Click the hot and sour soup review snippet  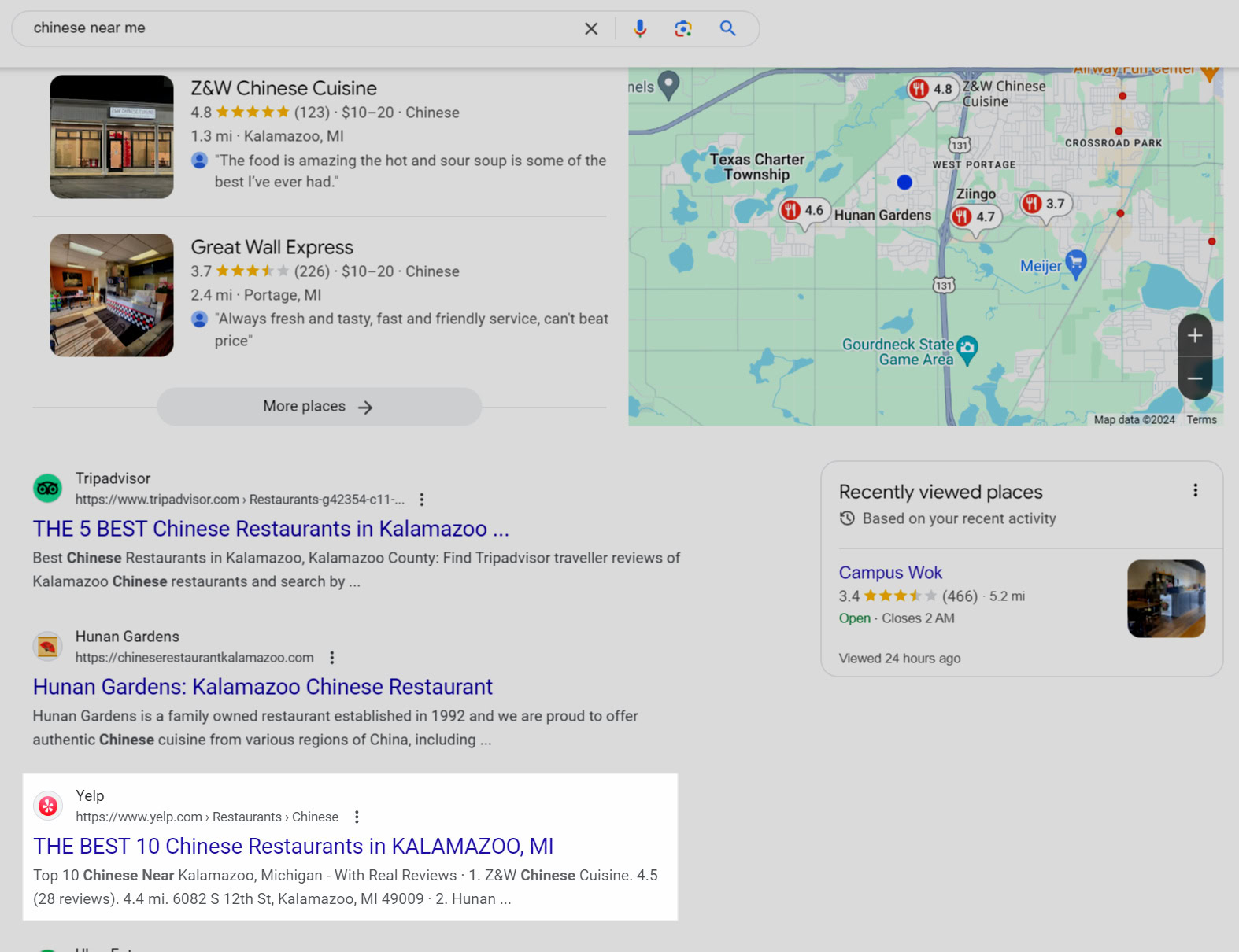click(x=410, y=172)
